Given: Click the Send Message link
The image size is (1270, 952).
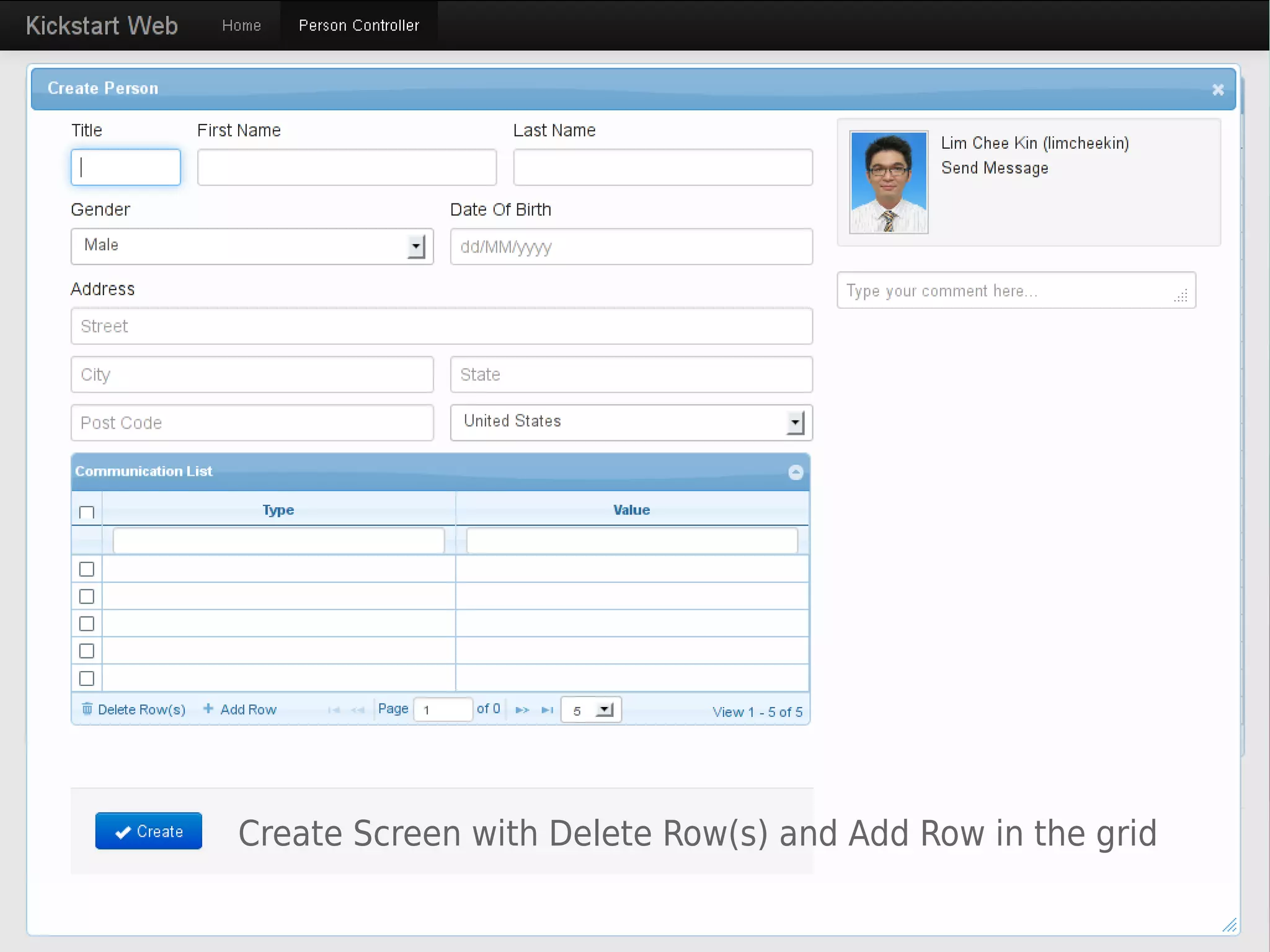Looking at the screenshot, I should coord(994,168).
